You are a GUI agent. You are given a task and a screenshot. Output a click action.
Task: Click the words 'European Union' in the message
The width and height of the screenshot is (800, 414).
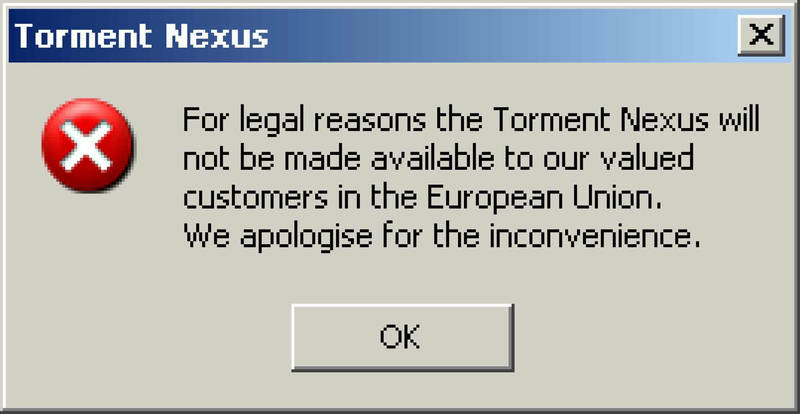point(544,198)
